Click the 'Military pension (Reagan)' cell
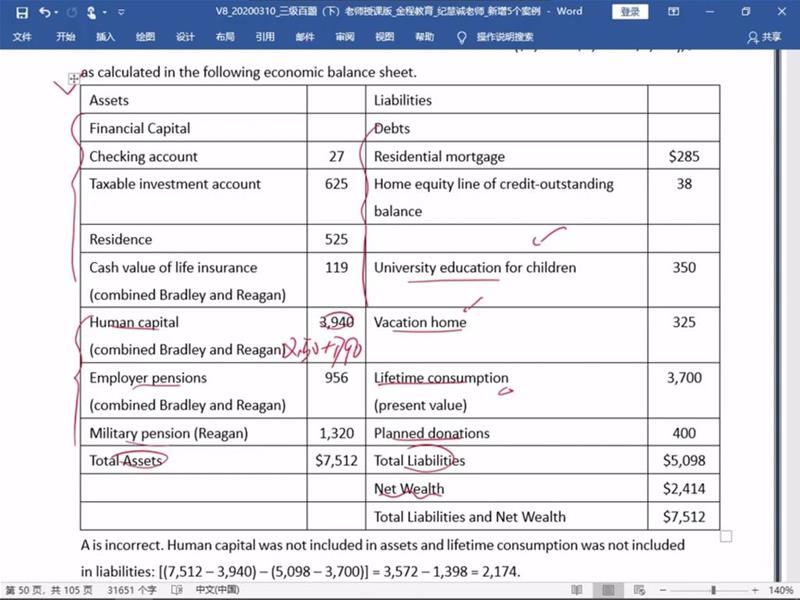 [193, 433]
